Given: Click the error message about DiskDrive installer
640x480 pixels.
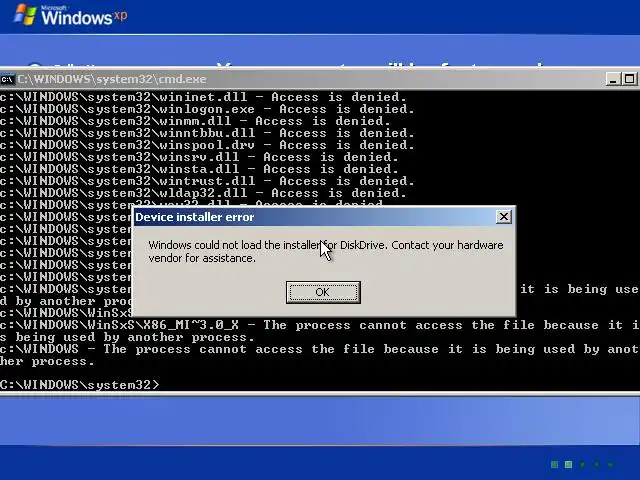Looking at the screenshot, I should 326,251.
